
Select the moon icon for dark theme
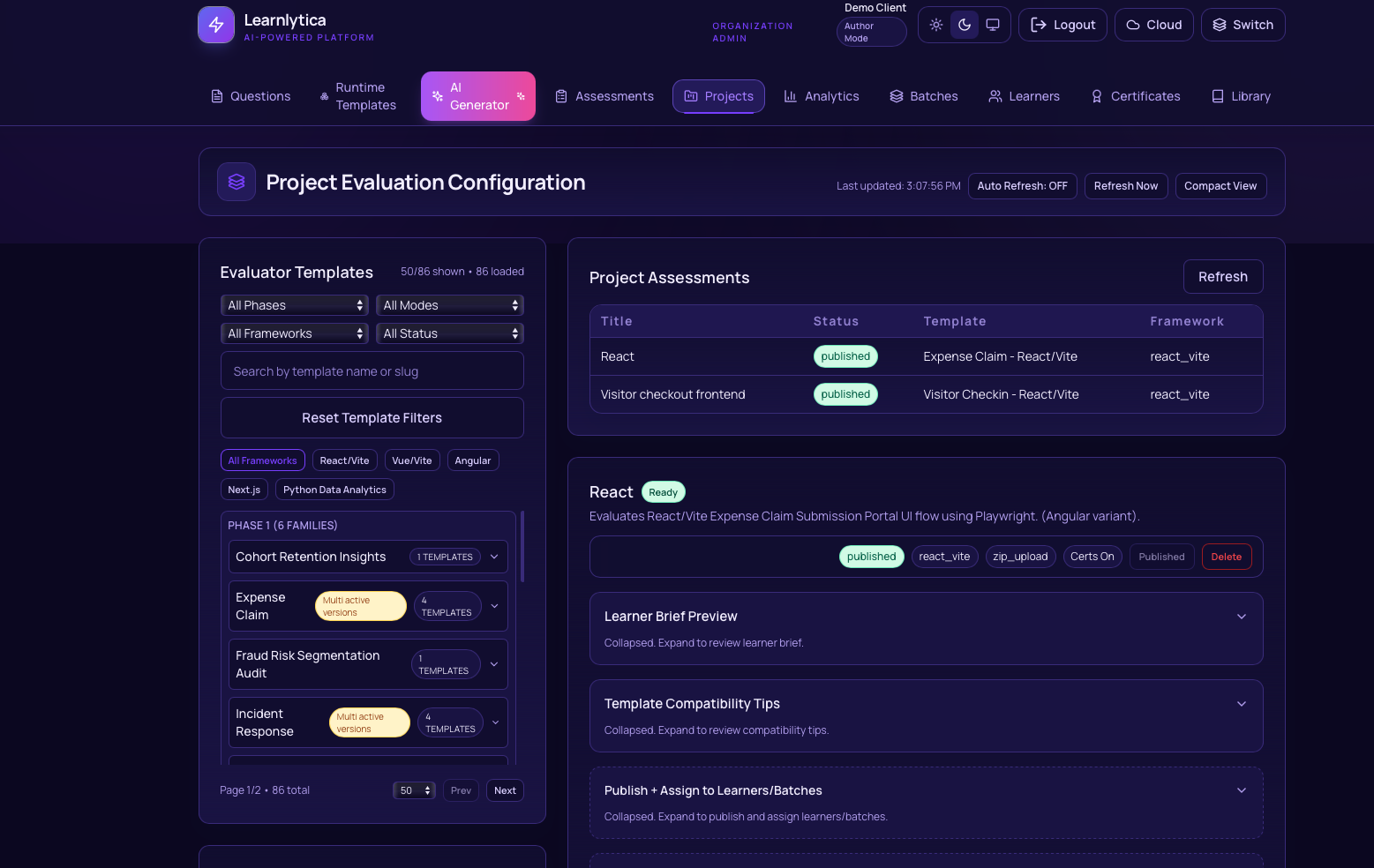pos(964,24)
